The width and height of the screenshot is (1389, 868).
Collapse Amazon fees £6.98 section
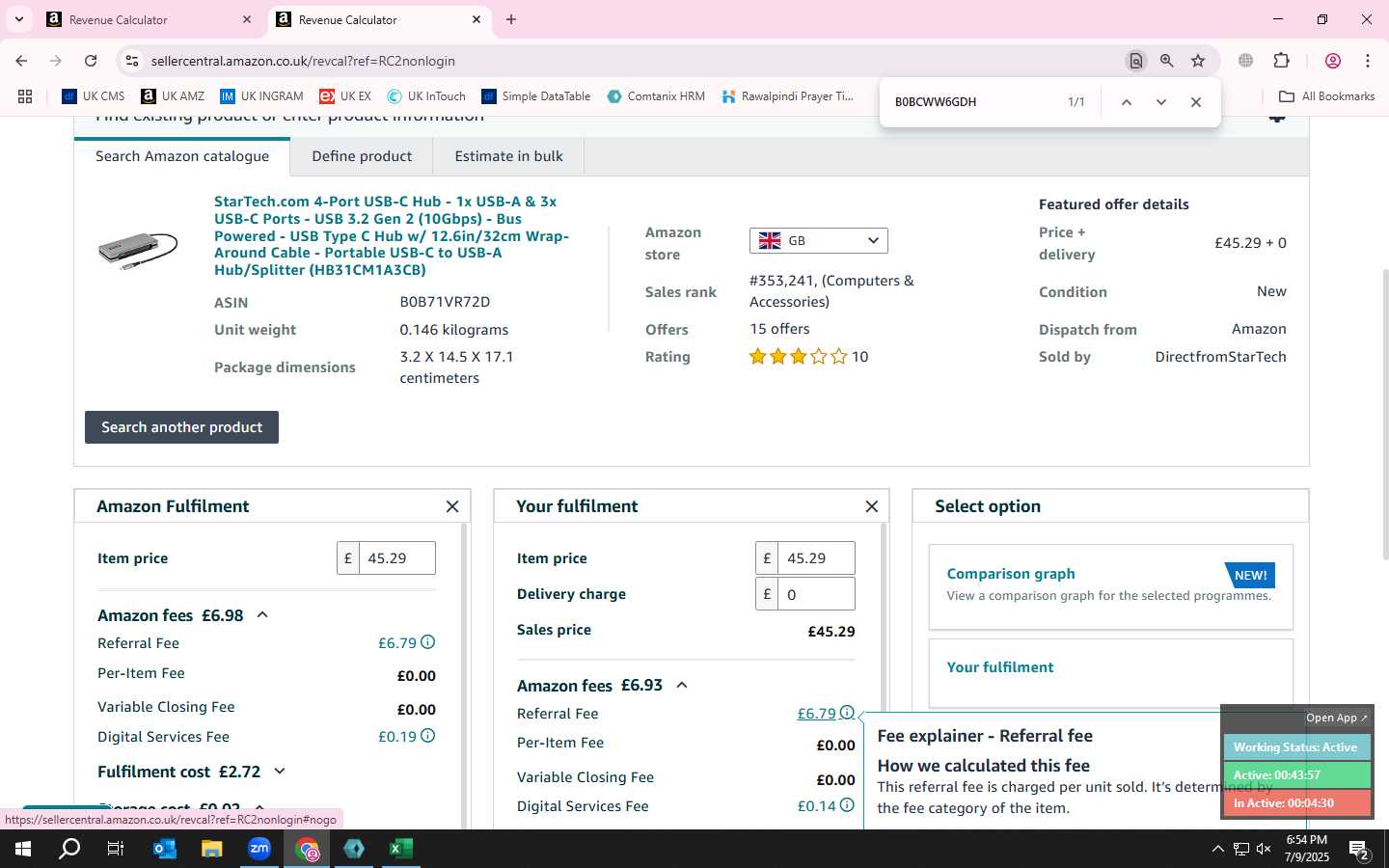click(x=262, y=615)
